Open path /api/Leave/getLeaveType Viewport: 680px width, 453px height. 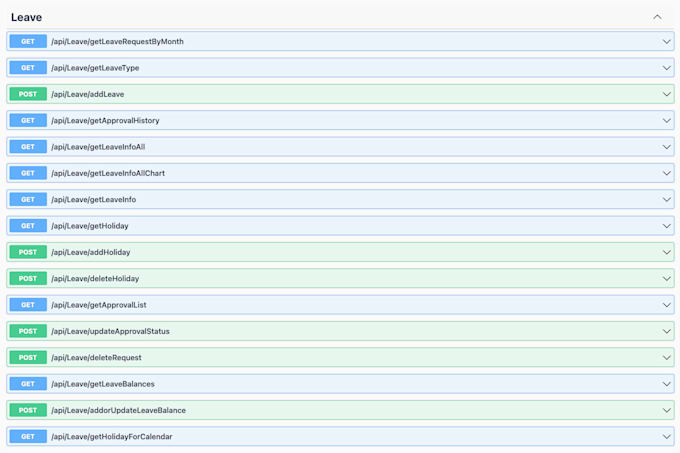pyautogui.click(x=95, y=68)
